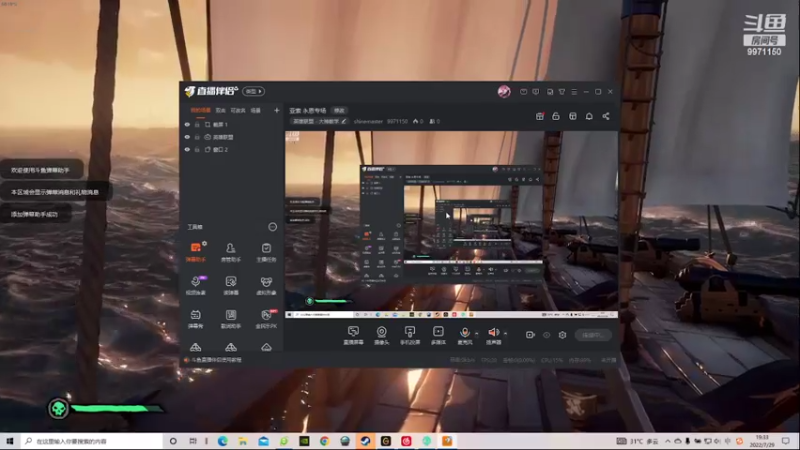
Task: Collapse the toolbox with circle-minus icon
Action: [272, 227]
